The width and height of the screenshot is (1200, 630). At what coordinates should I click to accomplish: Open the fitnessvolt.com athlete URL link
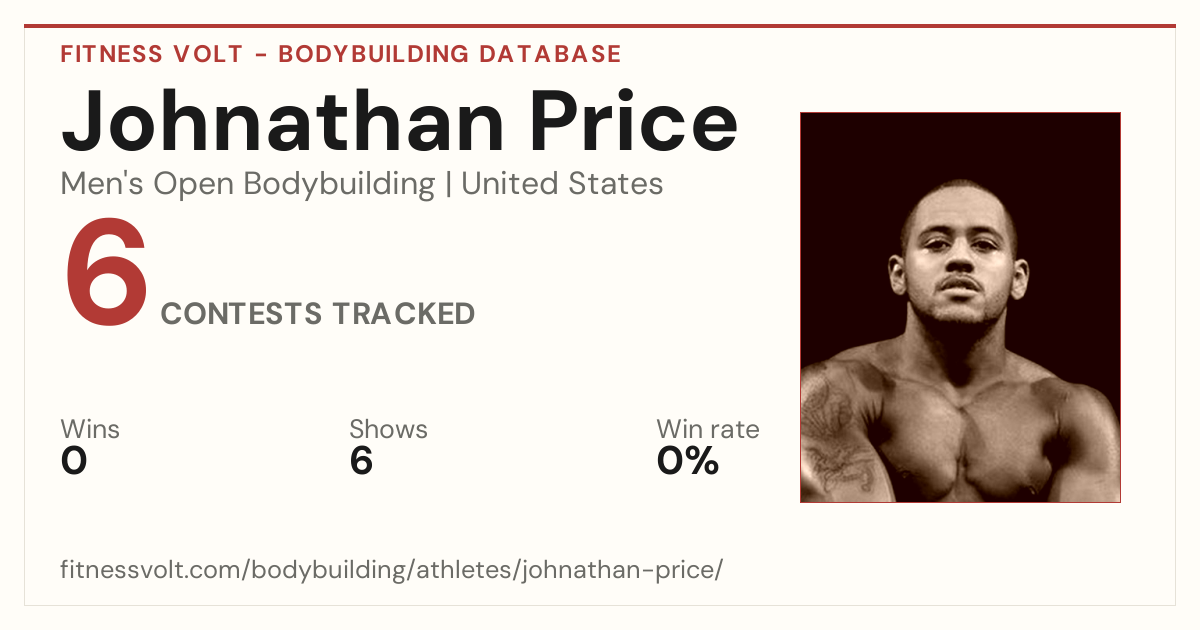(391, 570)
